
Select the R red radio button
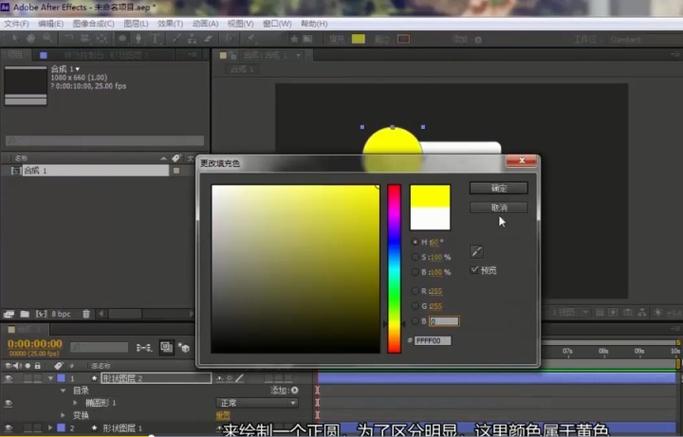416,291
